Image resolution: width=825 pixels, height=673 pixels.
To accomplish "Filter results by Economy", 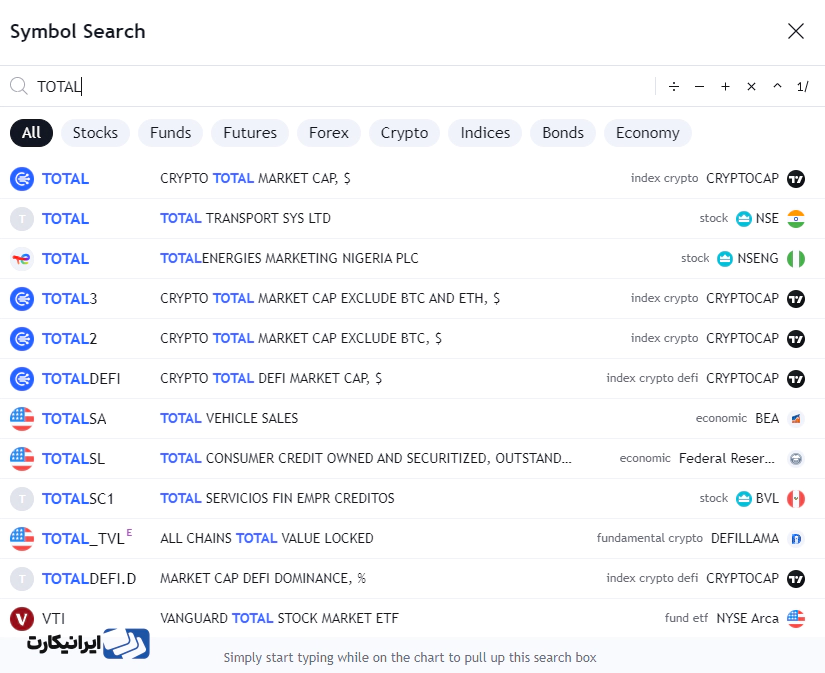I will 648,133.
